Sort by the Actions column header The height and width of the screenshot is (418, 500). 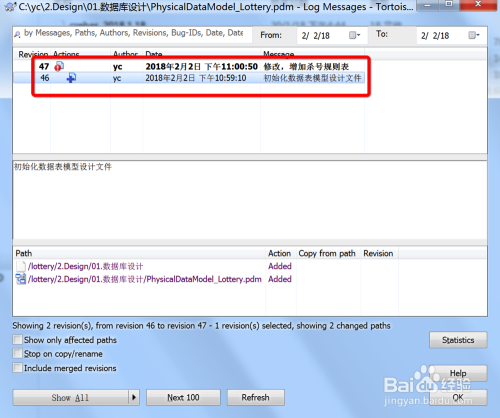coord(66,54)
